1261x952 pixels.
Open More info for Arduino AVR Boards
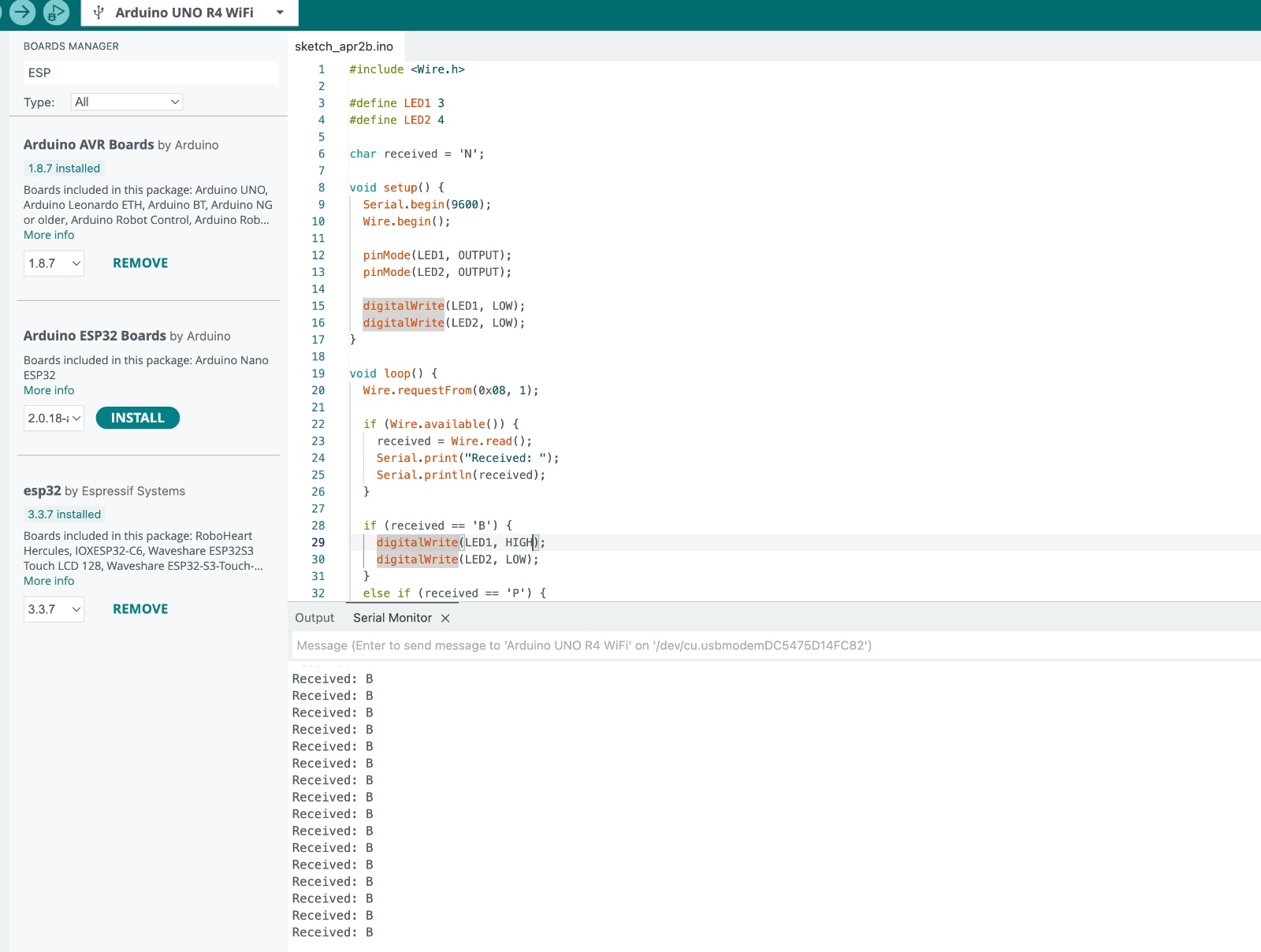49,235
